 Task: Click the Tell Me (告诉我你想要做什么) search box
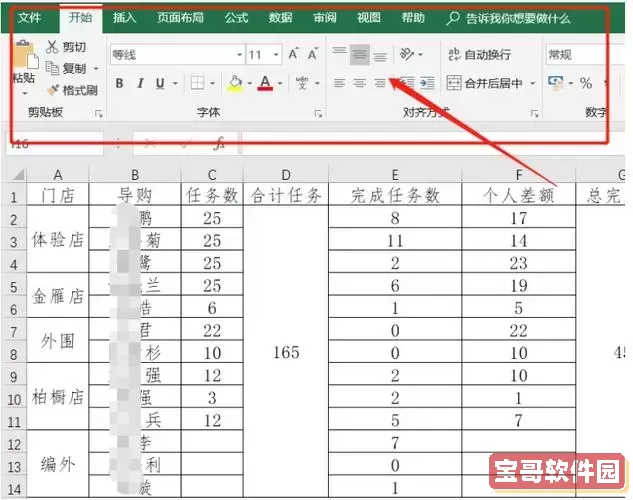(x=509, y=18)
